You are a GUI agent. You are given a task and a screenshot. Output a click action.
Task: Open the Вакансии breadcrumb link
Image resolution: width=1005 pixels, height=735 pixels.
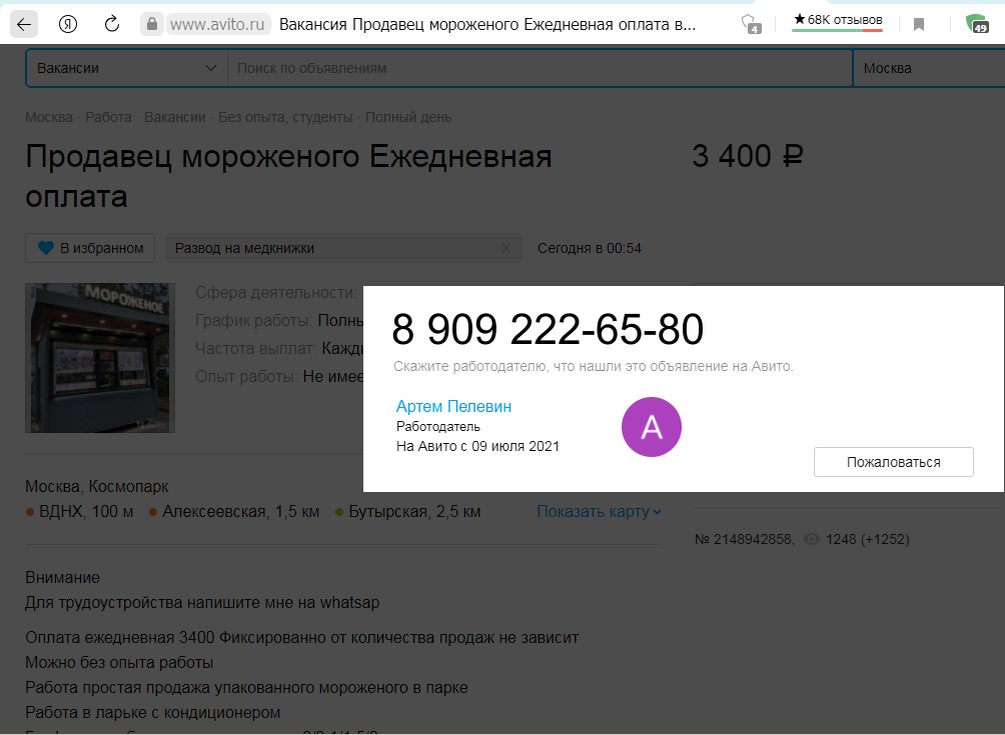(x=175, y=117)
